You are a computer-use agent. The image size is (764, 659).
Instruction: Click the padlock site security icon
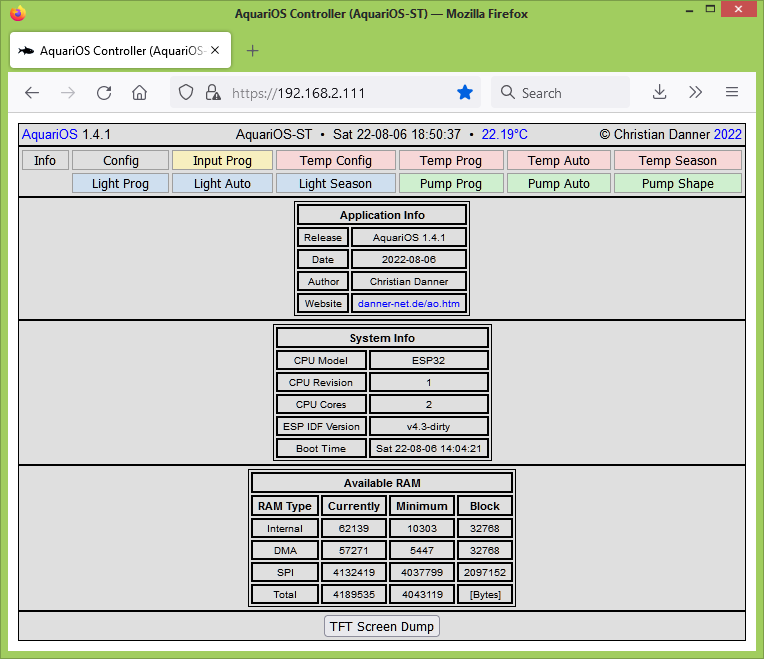click(212, 93)
